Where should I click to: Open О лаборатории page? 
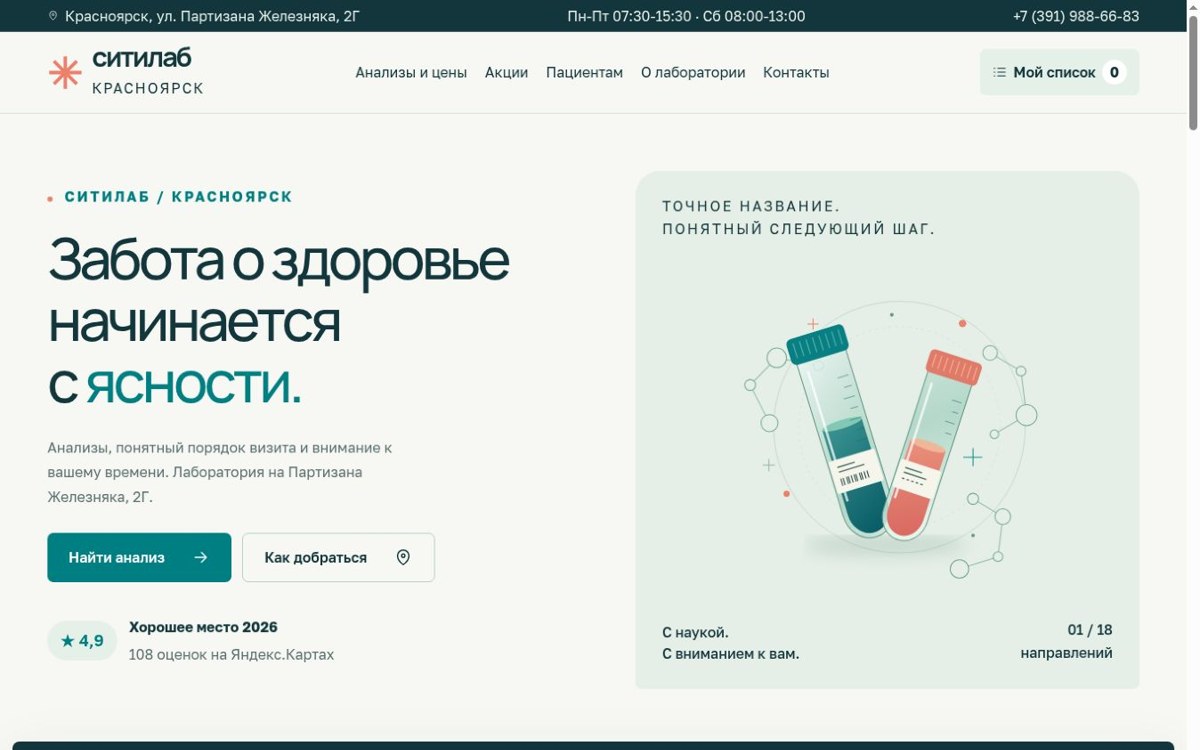[x=693, y=72]
